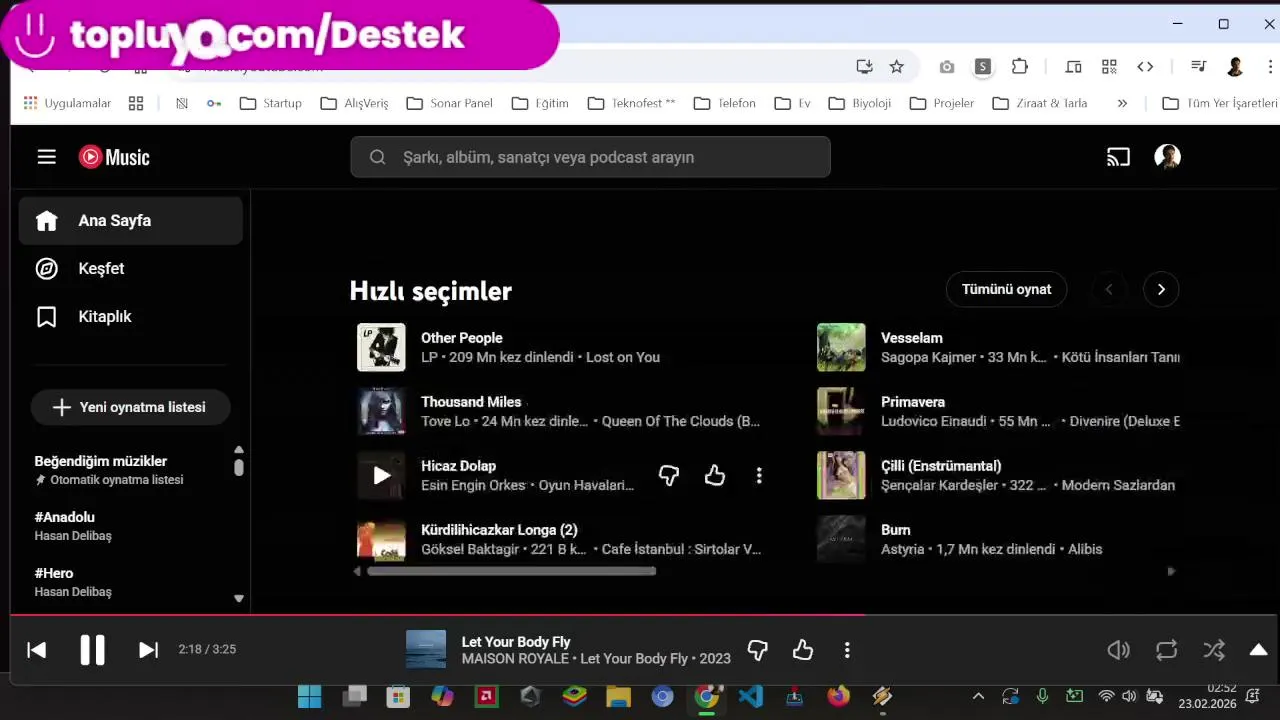Open Hicaz Dolap three-dot menu
Viewport: 1280px width, 720px height.
759,476
